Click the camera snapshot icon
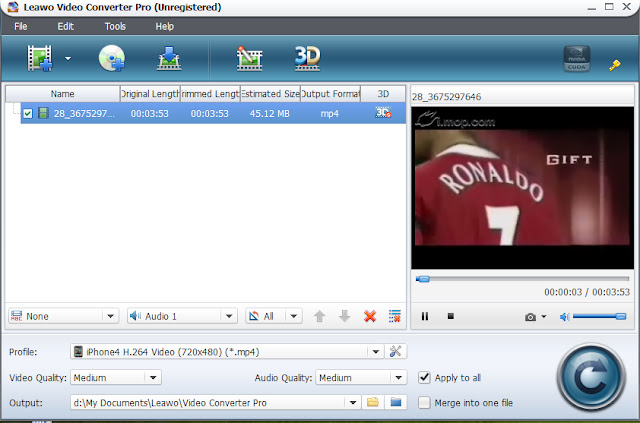Image resolution: width=640 pixels, height=423 pixels. 530,317
